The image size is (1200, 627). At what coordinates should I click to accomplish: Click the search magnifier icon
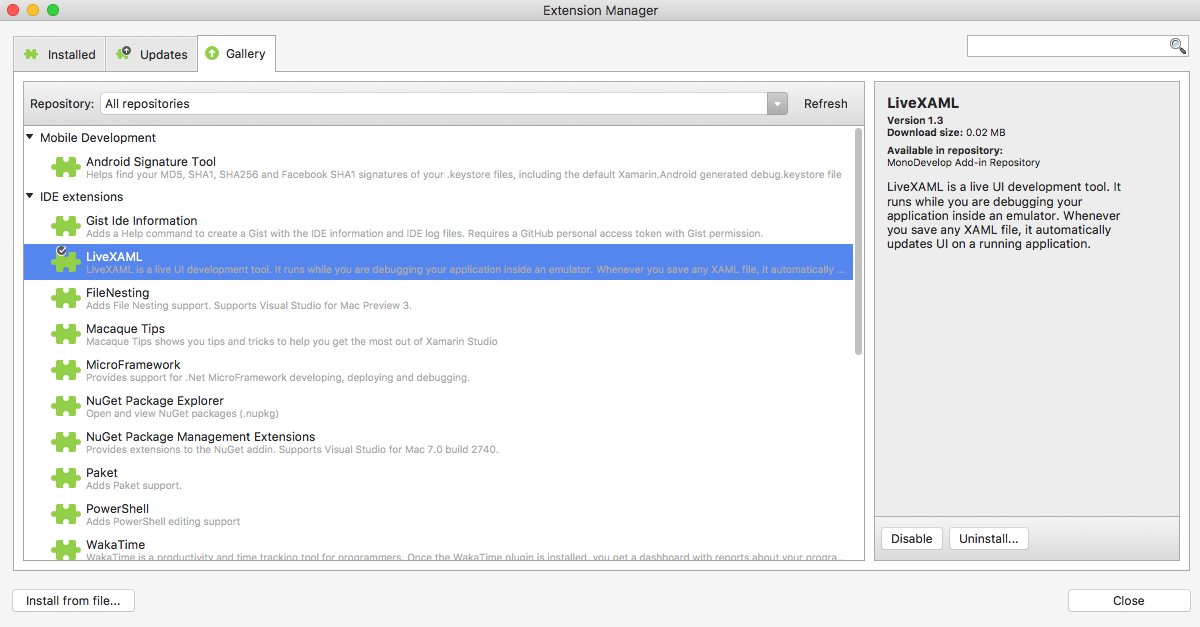[x=1178, y=46]
